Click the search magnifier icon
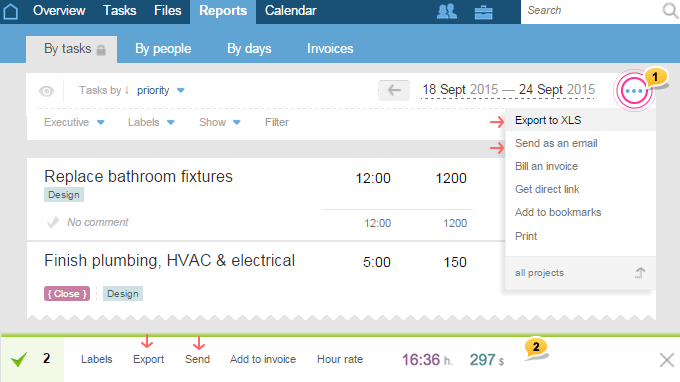Viewport: 680px width, 382px height. [670, 11]
